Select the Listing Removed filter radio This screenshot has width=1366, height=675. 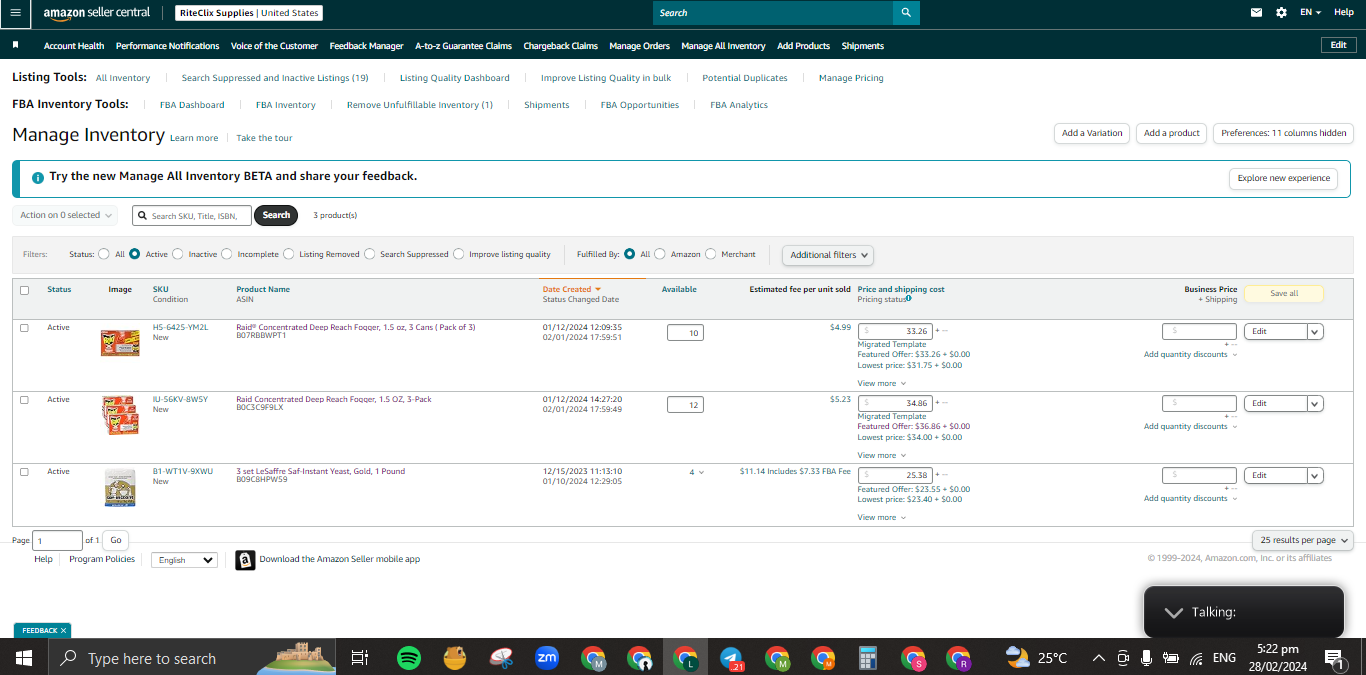(288, 254)
